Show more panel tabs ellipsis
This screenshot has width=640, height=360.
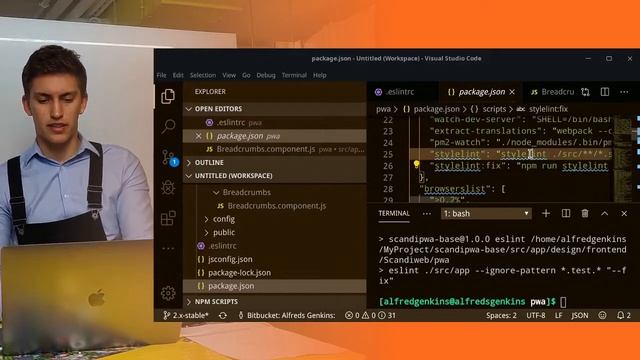click(427, 213)
